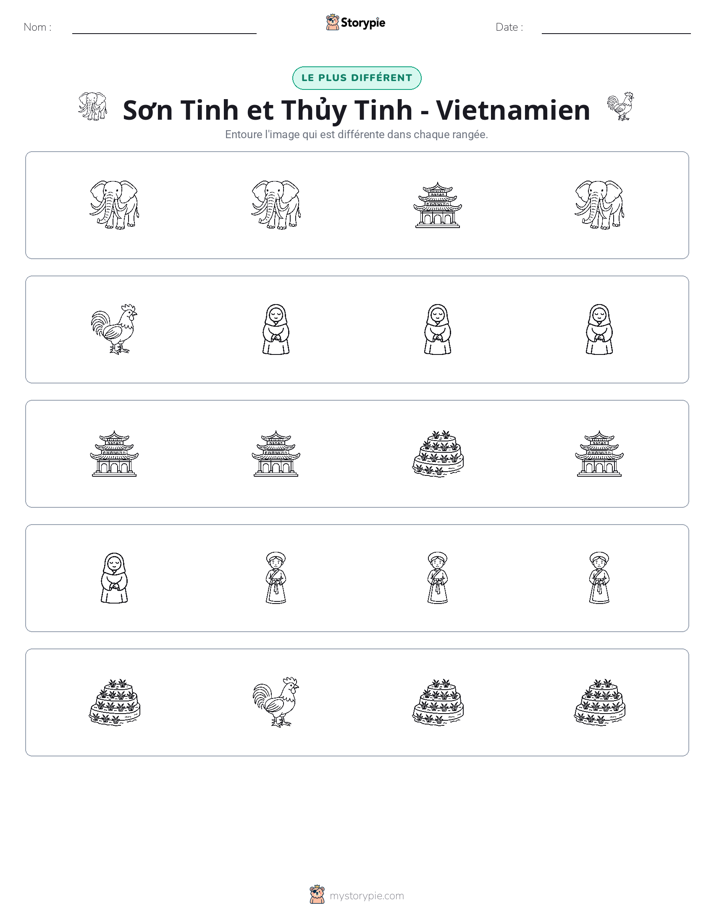Select the rooster in the second row
Screen dimensions: 714x924
(114, 329)
